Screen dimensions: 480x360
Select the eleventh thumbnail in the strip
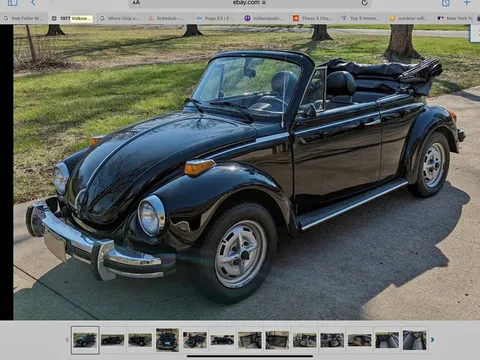360,340
